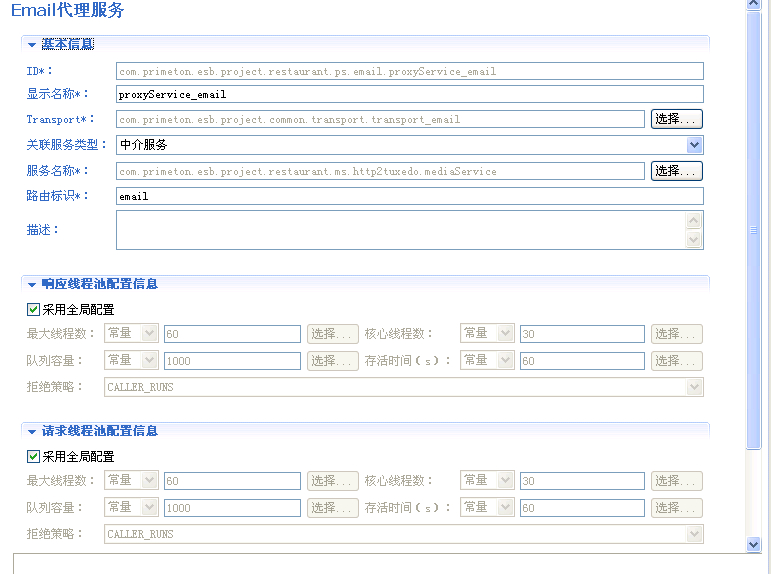Click the ID field with proxyService_email path
The height and width of the screenshot is (574, 771).
409,72
